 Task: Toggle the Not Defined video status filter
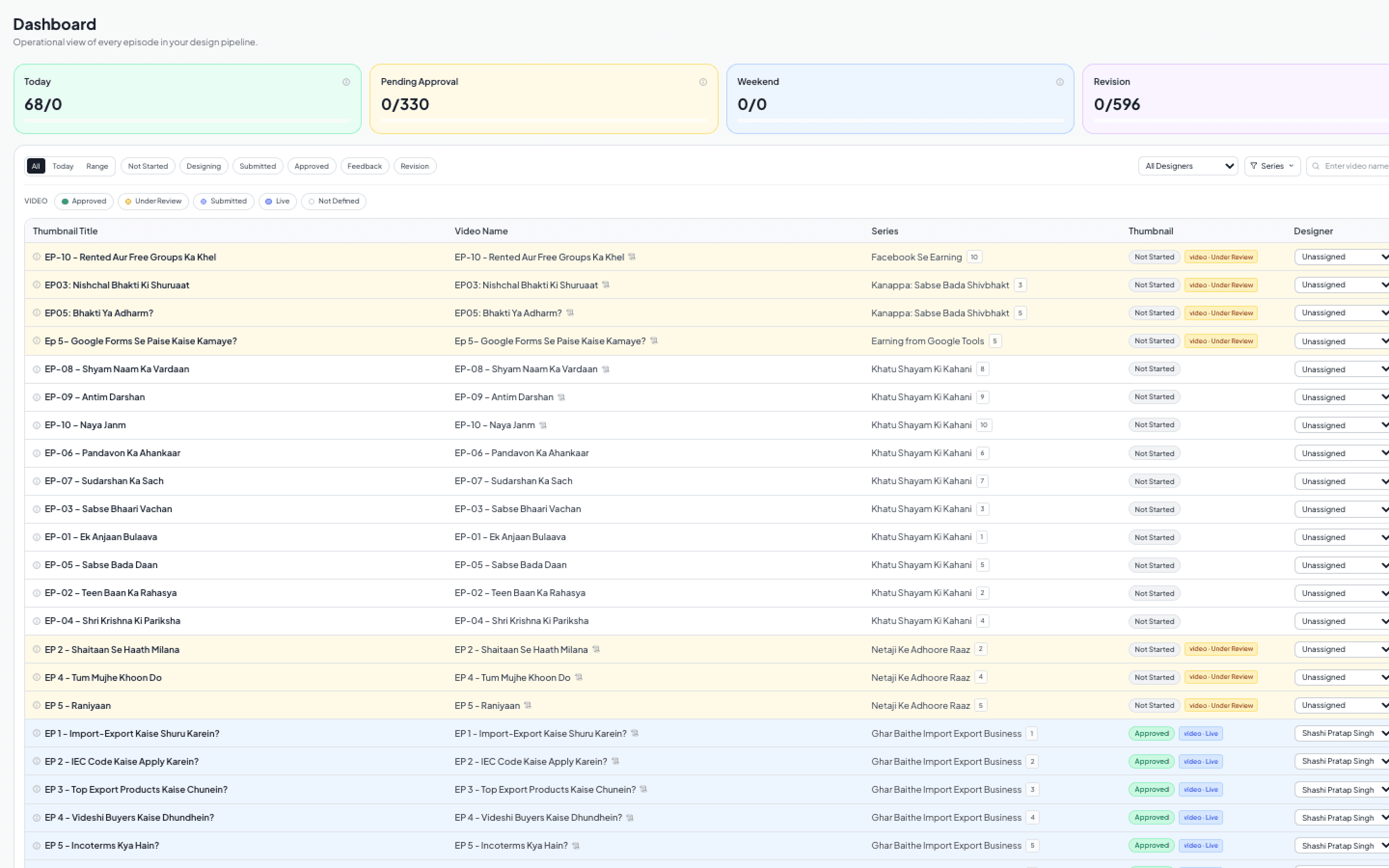333,202
